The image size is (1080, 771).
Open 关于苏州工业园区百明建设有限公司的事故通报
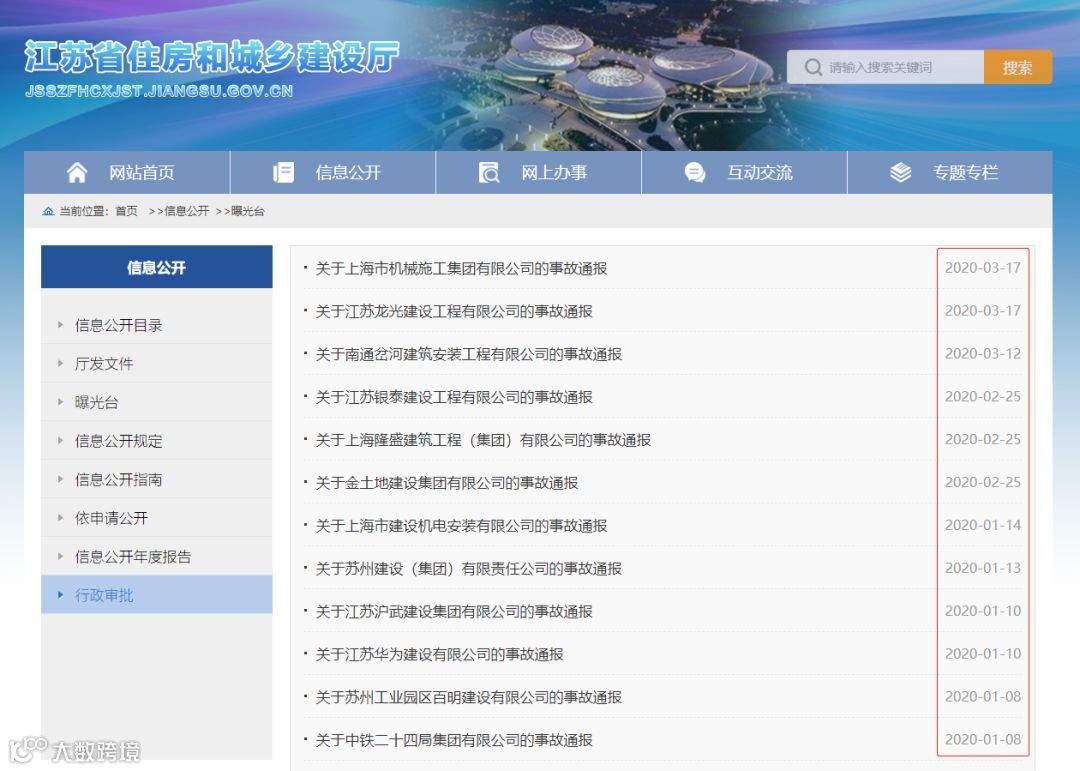(x=468, y=697)
